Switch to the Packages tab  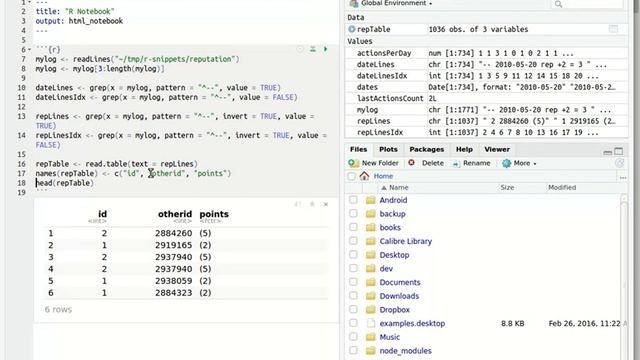[x=427, y=149]
